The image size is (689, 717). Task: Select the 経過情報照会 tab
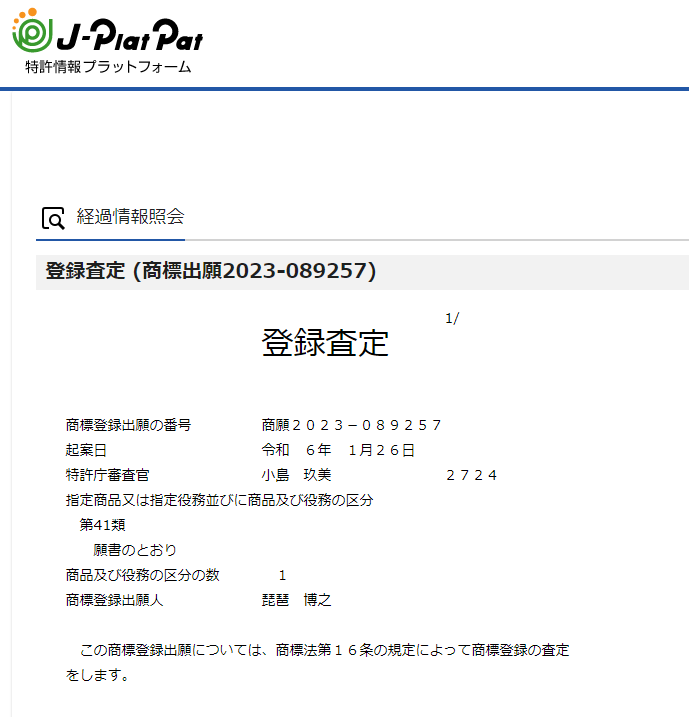click(130, 217)
